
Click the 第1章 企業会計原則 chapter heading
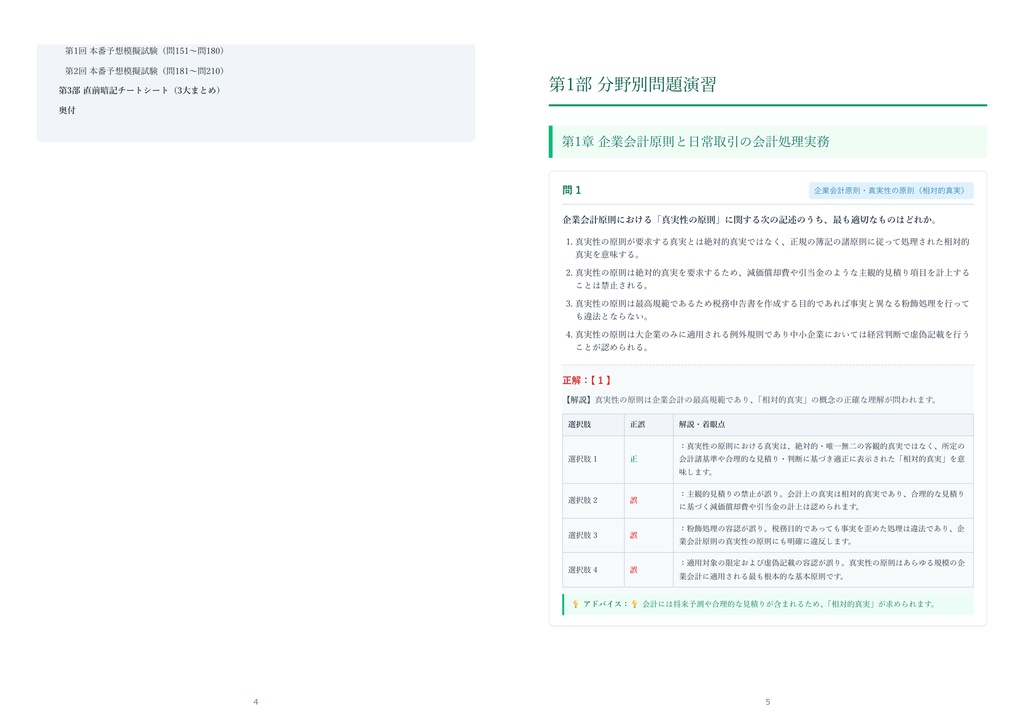click(x=696, y=142)
